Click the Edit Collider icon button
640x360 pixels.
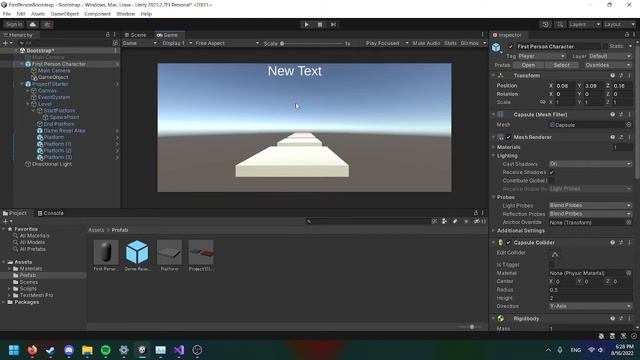coord(555,254)
